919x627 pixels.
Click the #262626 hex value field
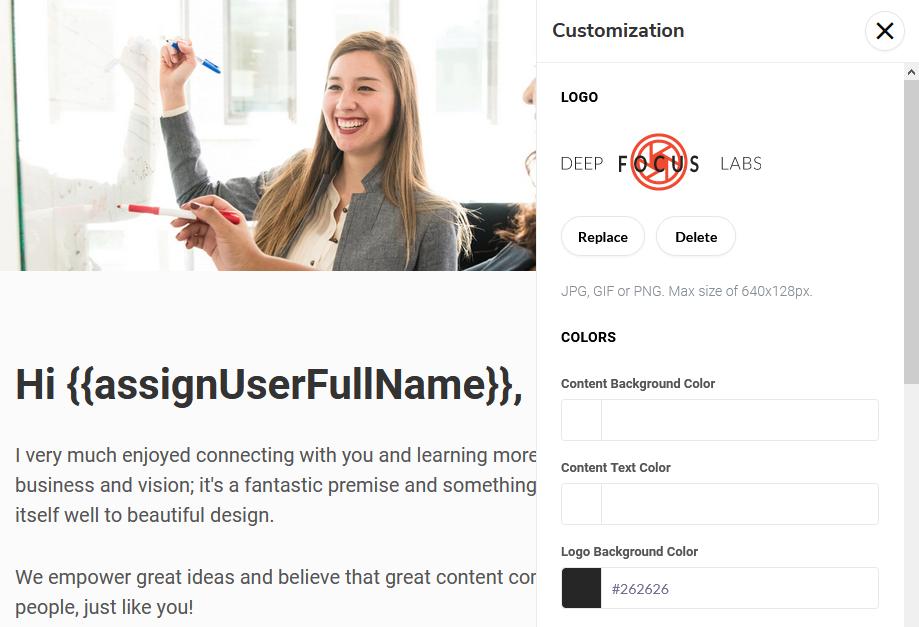[x=740, y=588]
